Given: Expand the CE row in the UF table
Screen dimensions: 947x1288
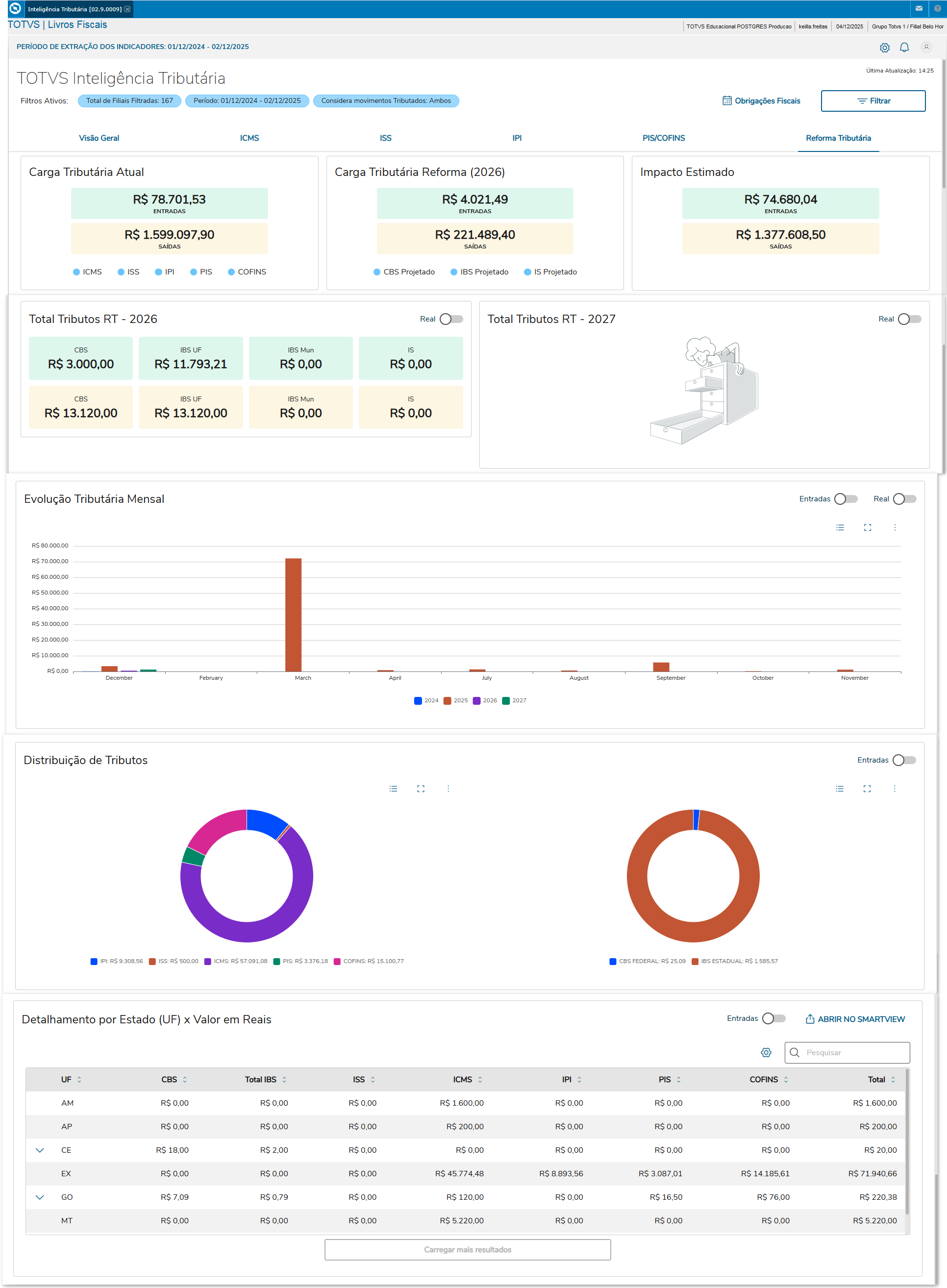Looking at the screenshot, I should coord(40,1150).
